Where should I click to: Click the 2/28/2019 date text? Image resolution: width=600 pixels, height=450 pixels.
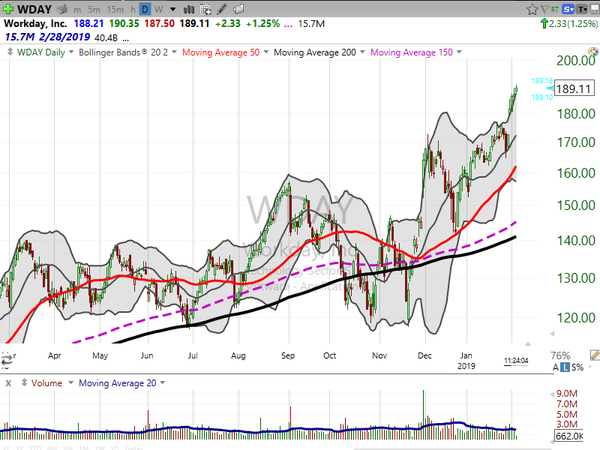point(64,37)
